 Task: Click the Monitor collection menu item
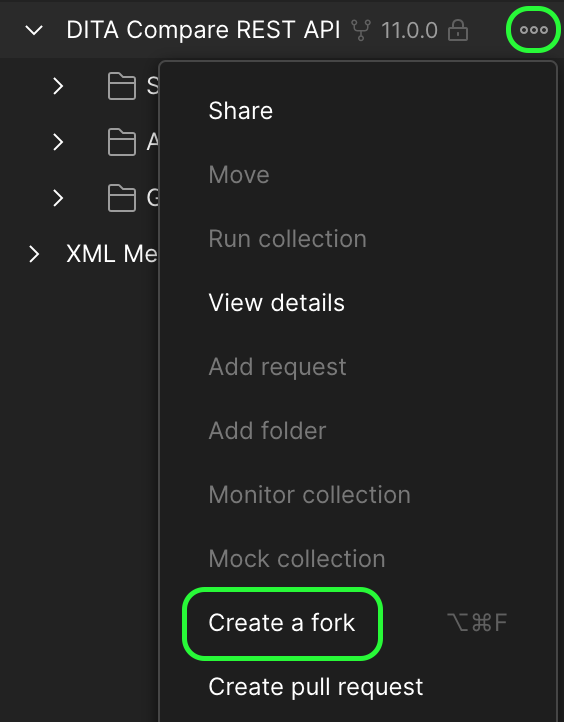[309, 495]
